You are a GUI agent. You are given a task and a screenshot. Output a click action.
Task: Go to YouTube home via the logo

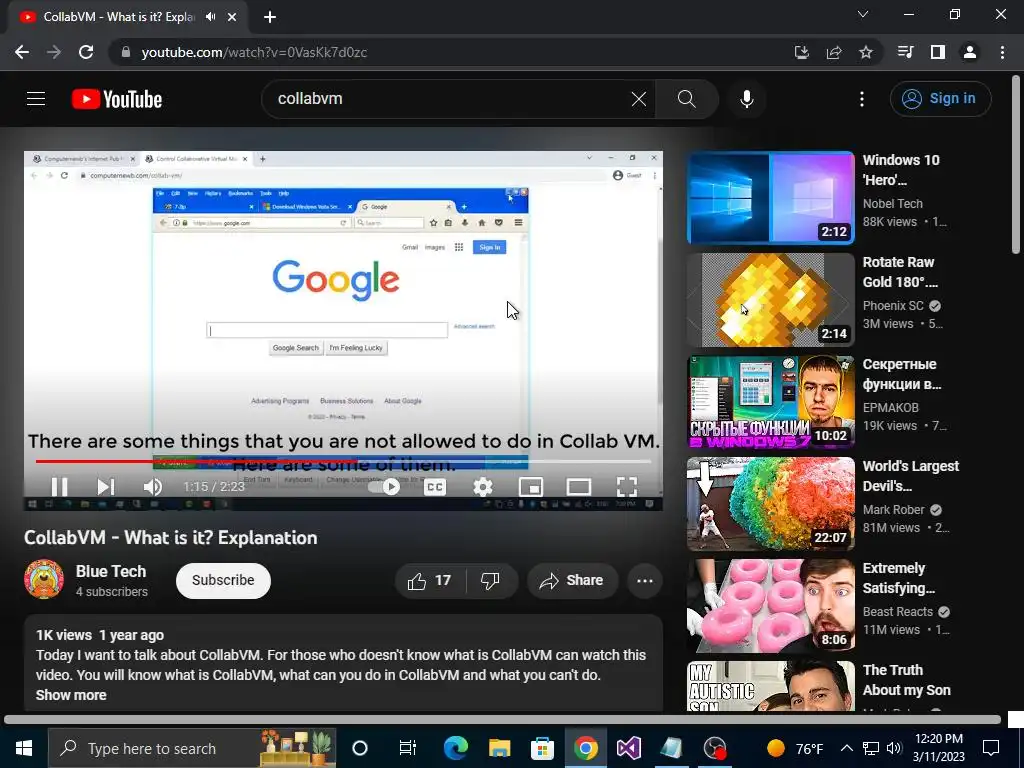[x=117, y=99]
